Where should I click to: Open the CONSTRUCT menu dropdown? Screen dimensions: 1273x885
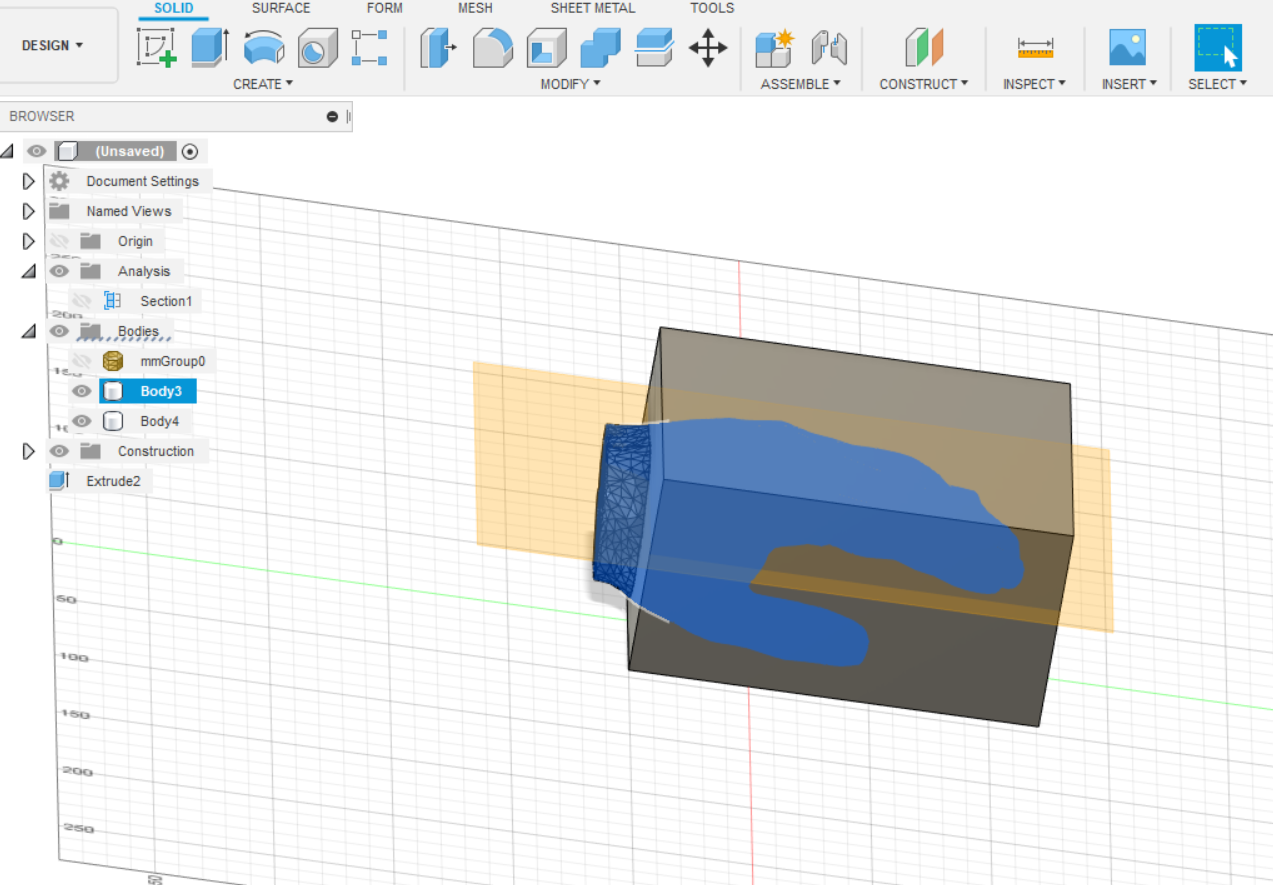pyautogui.click(x=924, y=84)
